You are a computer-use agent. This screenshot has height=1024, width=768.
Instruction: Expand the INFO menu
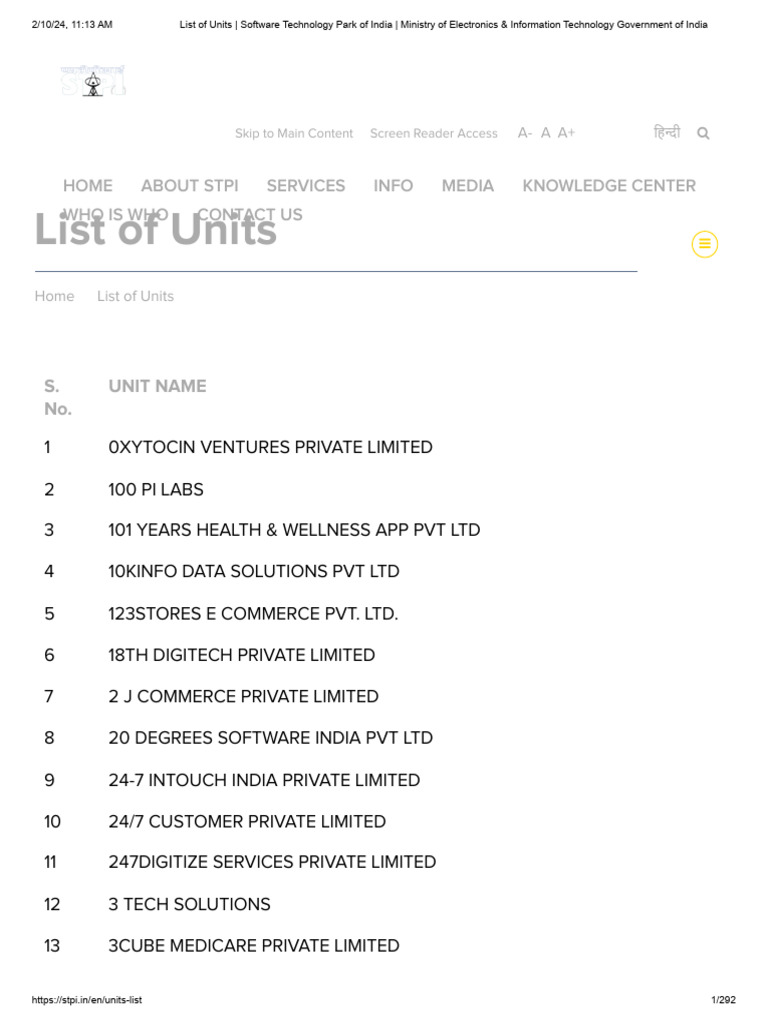pyautogui.click(x=393, y=185)
